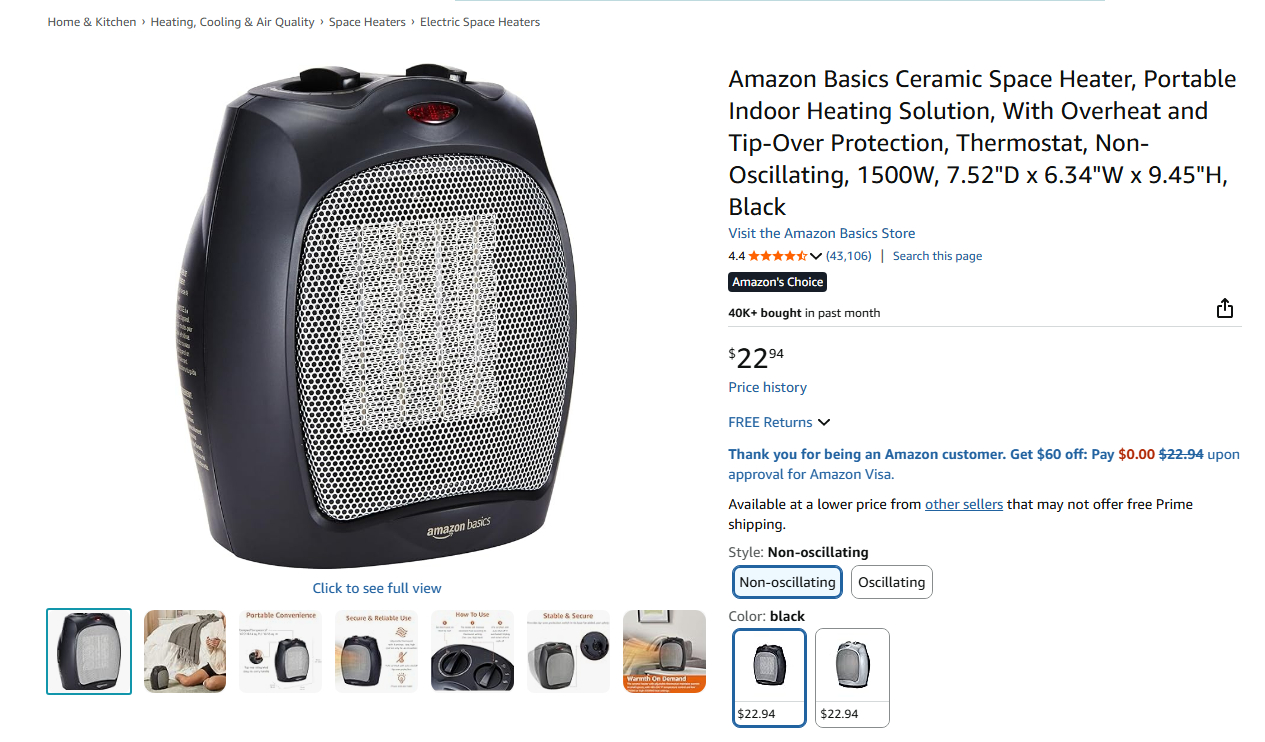Navigate to Space Heaters breadcrumb

coord(367,22)
